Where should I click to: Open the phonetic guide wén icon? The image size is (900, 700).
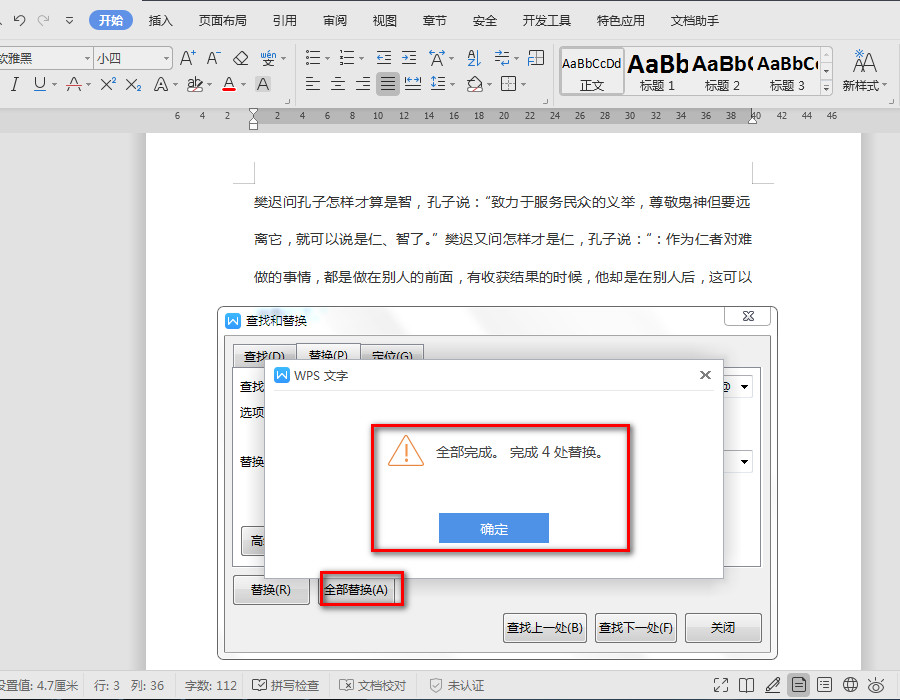[x=268, y=58]
